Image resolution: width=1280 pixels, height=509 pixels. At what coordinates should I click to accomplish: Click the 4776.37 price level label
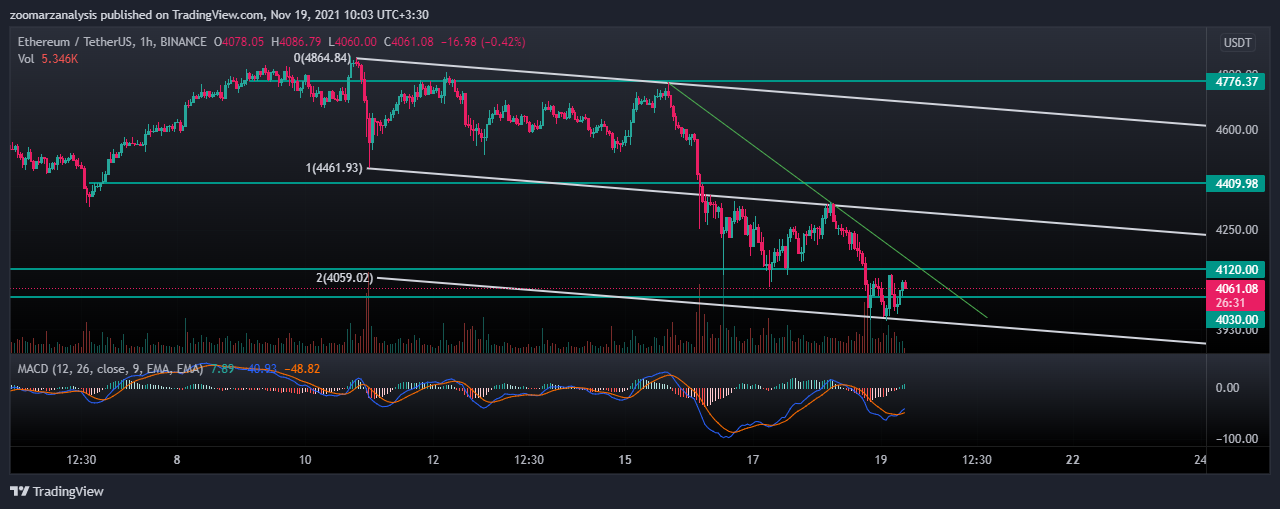1237,82
